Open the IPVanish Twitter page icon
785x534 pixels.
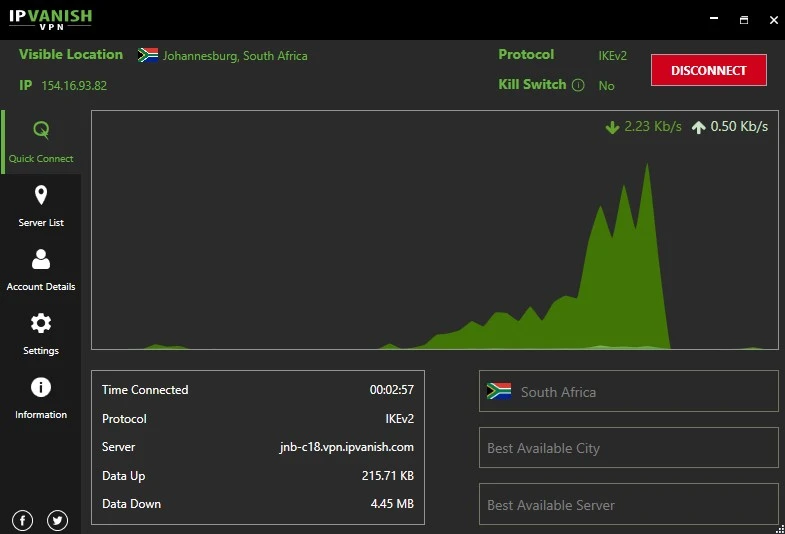[x=57, y=520]
